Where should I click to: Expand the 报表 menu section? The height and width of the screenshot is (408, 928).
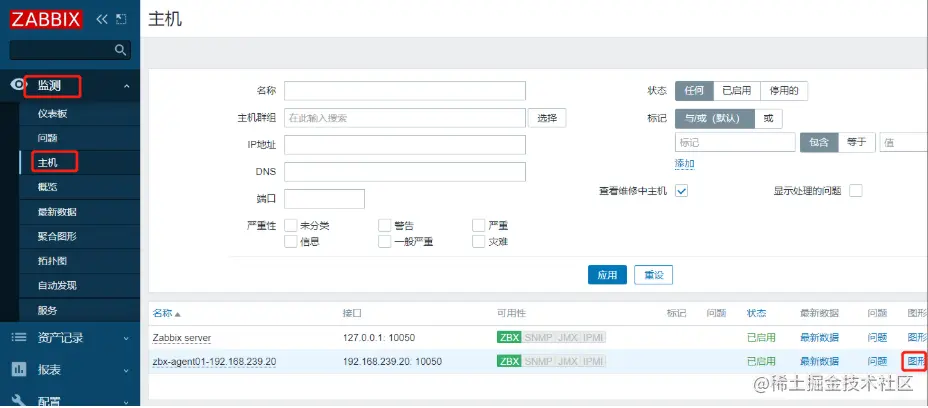tap(126, 370)
